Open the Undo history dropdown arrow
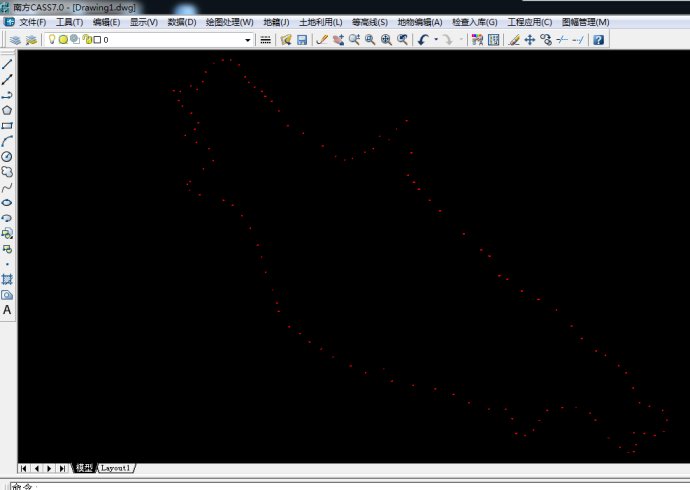The width and height of the screenshot is (690, 490). point(436,40)
